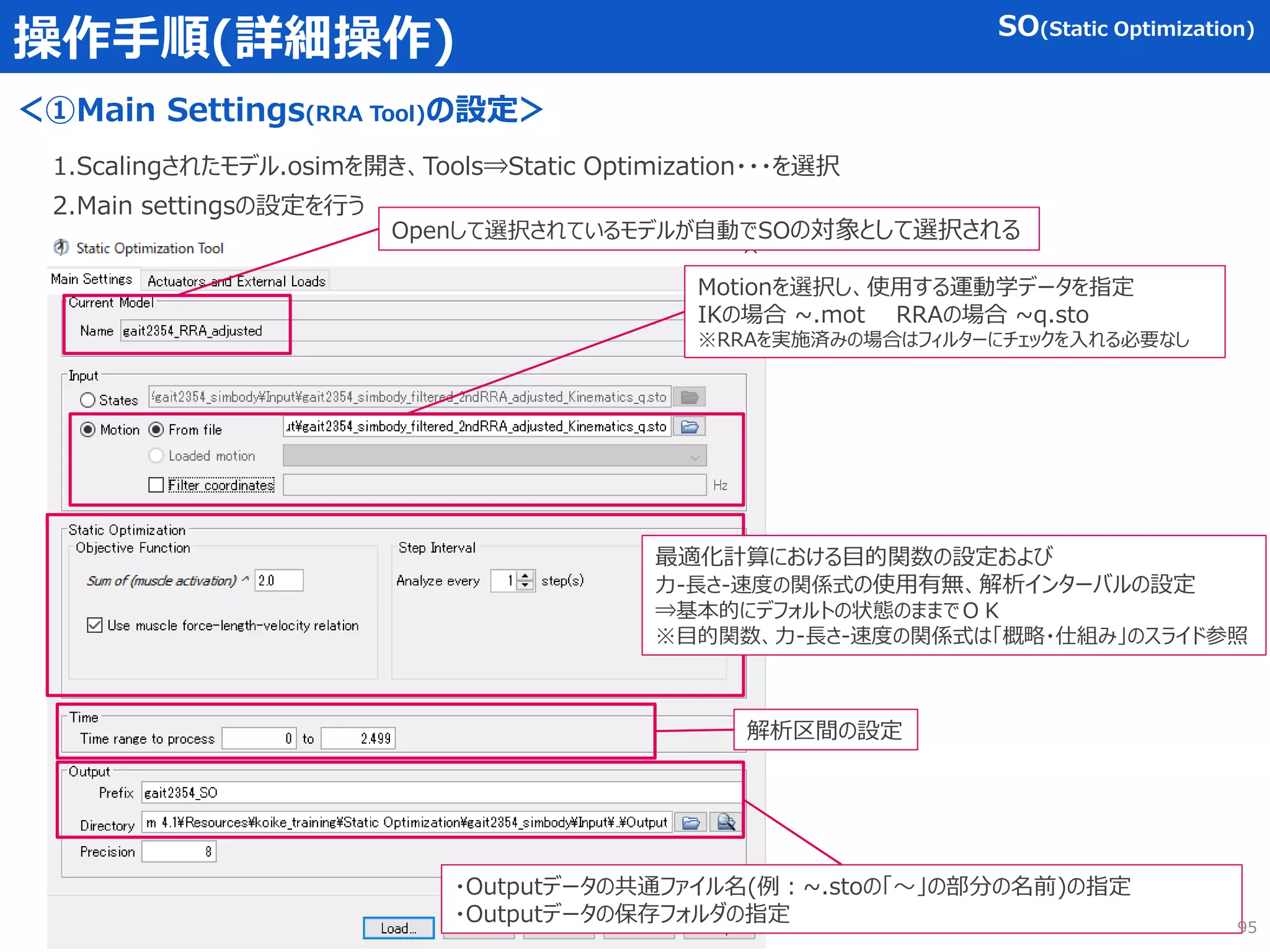The width and height of the screenshot is (1270, 952).
Task: Click the Time range end field 2.499
Action: pos(358,738)
